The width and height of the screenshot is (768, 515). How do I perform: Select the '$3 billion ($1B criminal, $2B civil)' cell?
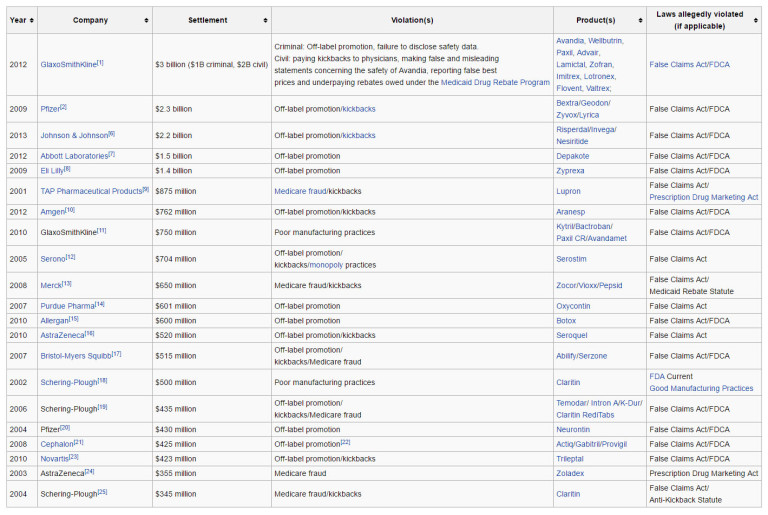click(x=212, y=65)
